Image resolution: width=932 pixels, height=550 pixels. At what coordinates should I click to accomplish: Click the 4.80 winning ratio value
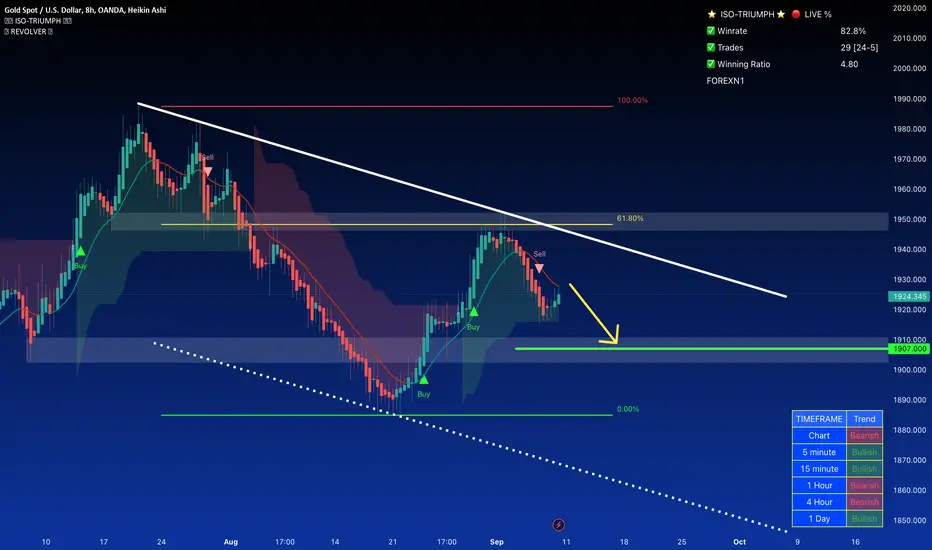point(849,64)
